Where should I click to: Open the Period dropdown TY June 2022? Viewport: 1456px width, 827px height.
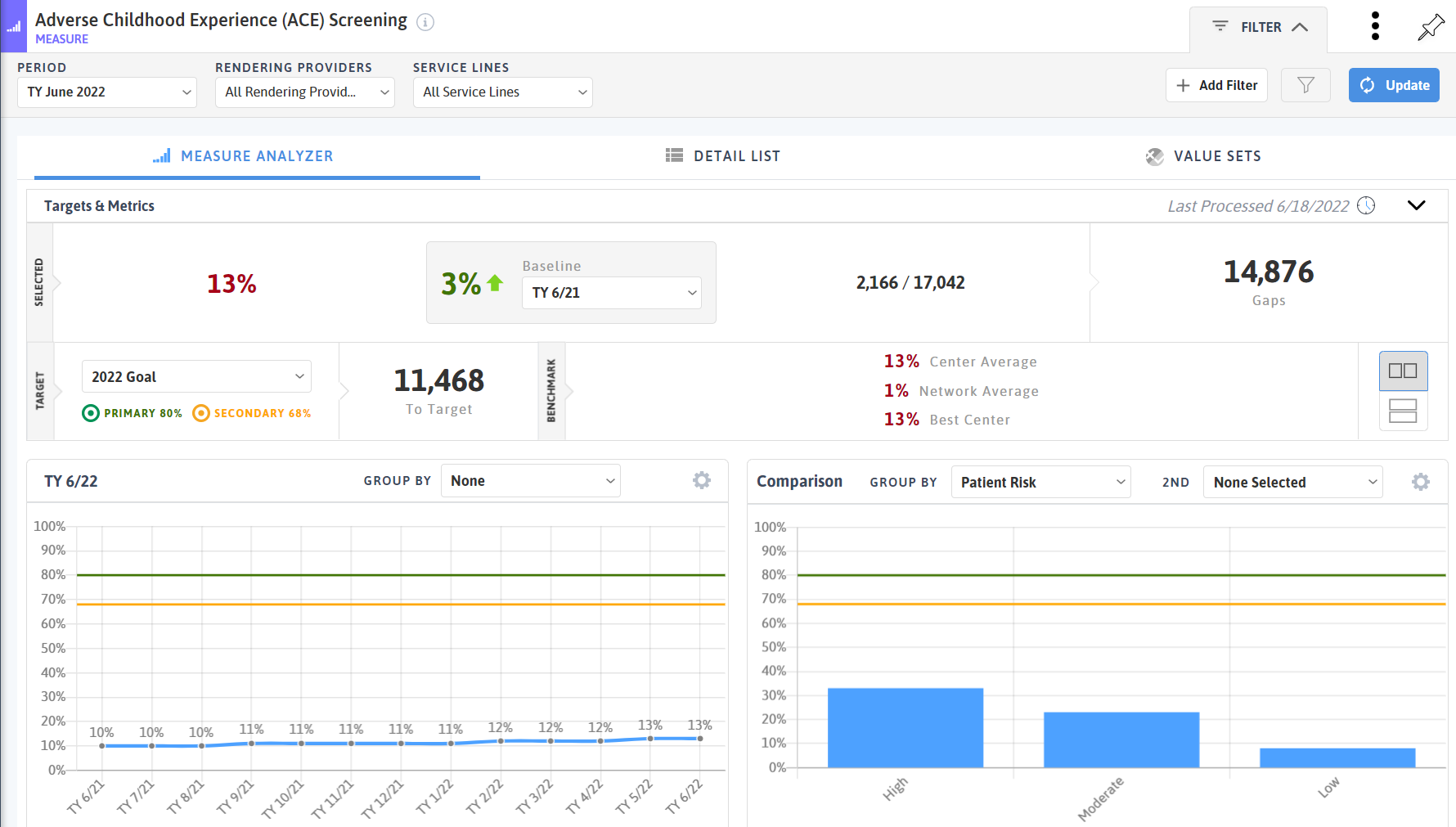pyautogui.click(x=107, y=92)
